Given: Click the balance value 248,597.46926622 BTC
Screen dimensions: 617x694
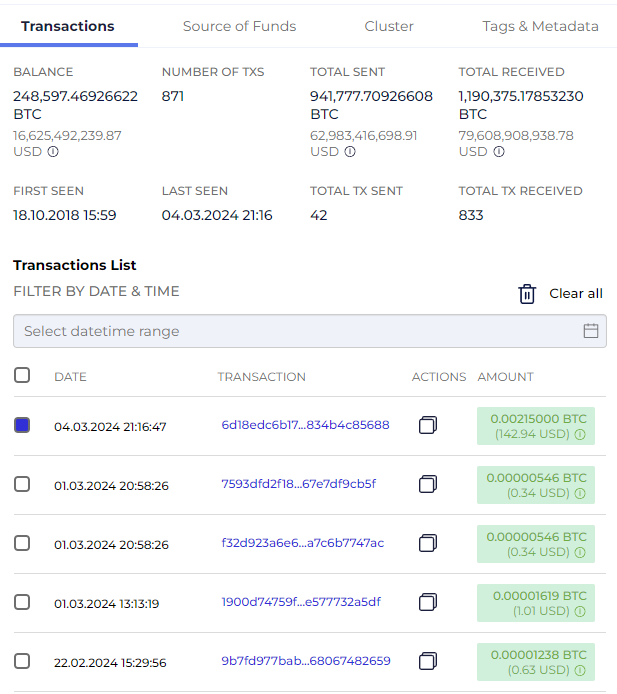Looking at the screenshot, I should (75, 105).
